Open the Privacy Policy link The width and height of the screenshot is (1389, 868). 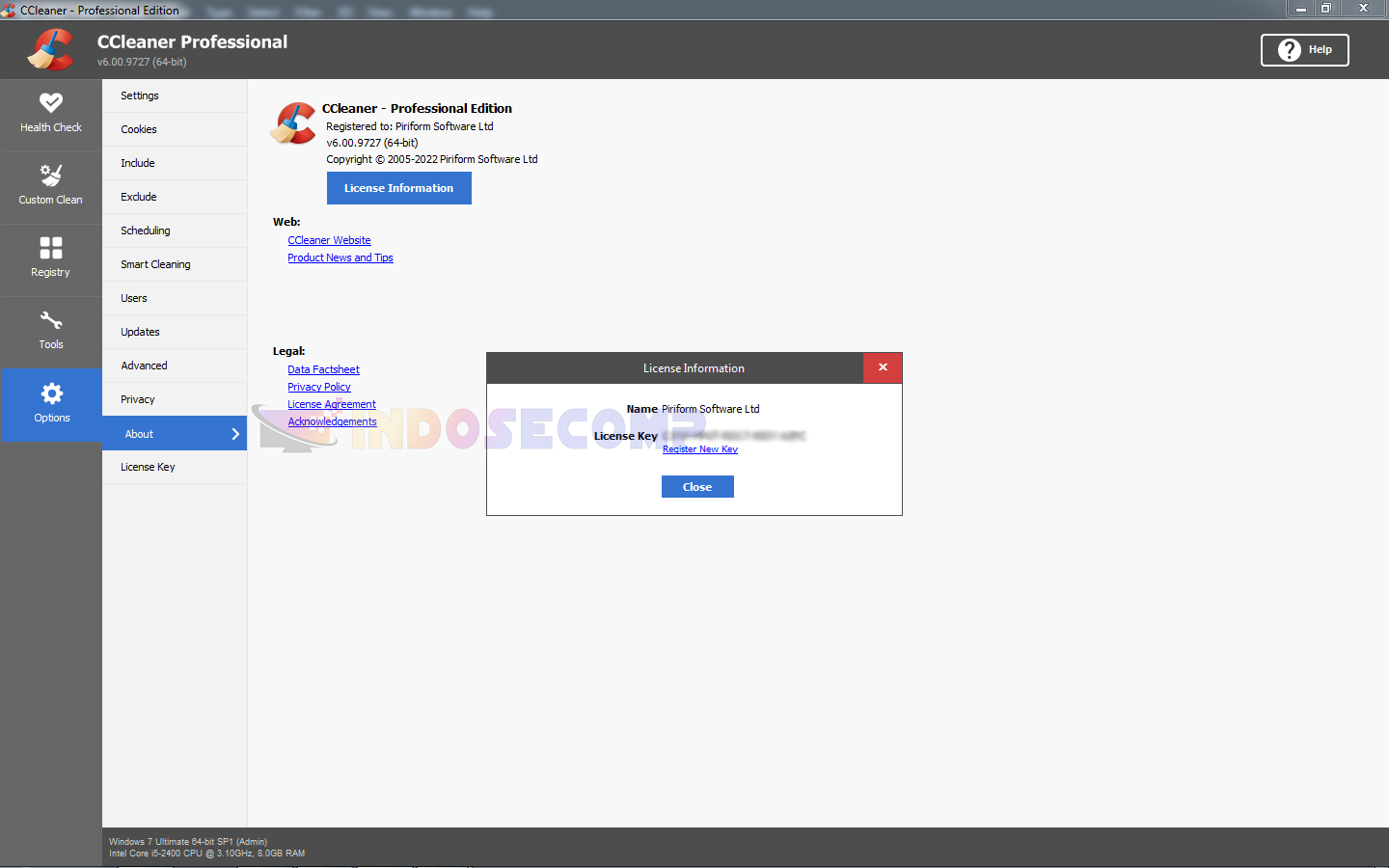coord(319,387)
